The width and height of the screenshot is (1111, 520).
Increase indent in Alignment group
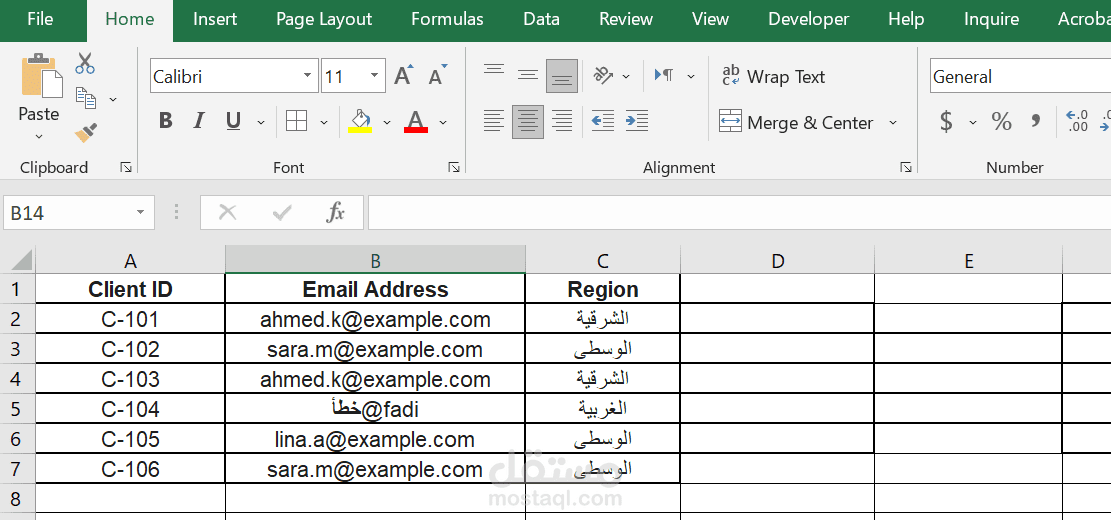pos(637,121)
